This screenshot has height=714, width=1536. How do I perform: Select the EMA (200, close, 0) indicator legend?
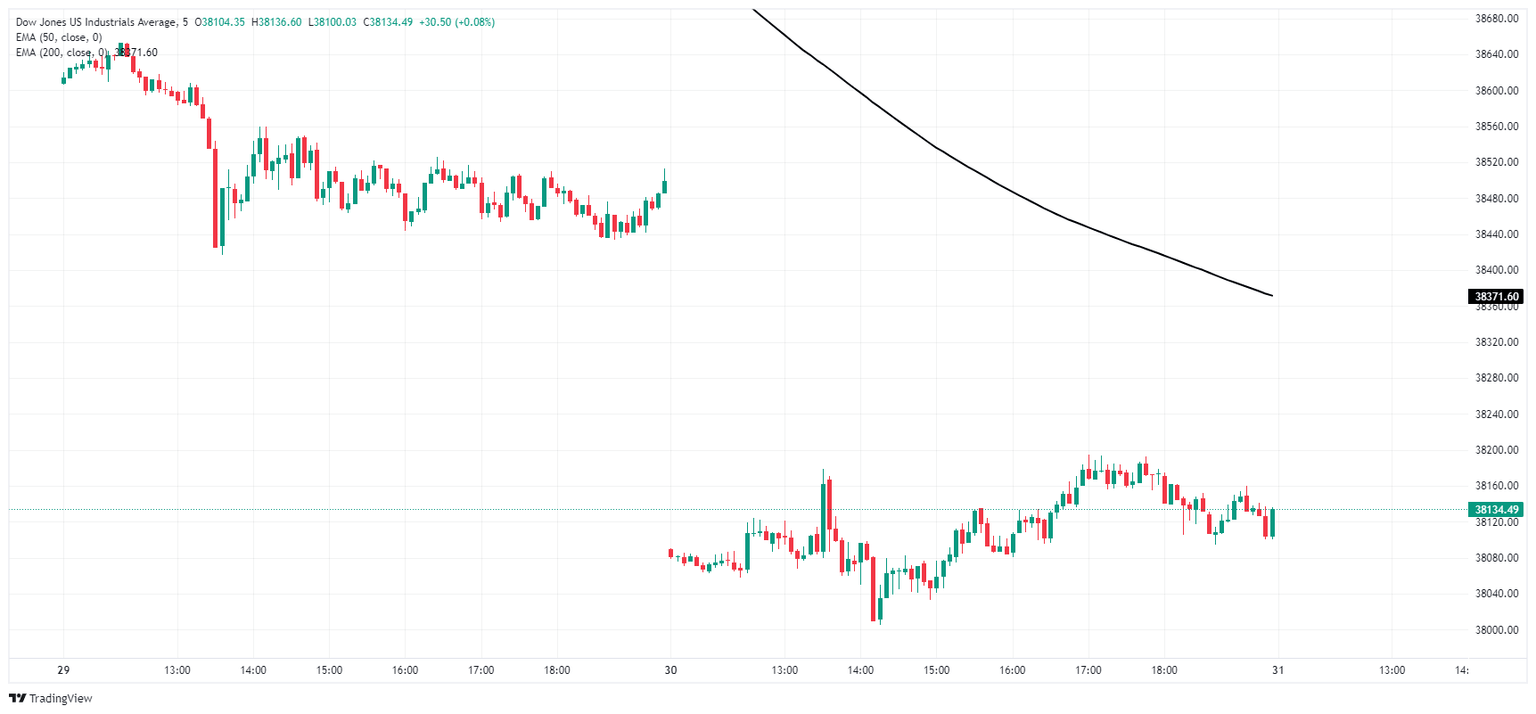60,52
